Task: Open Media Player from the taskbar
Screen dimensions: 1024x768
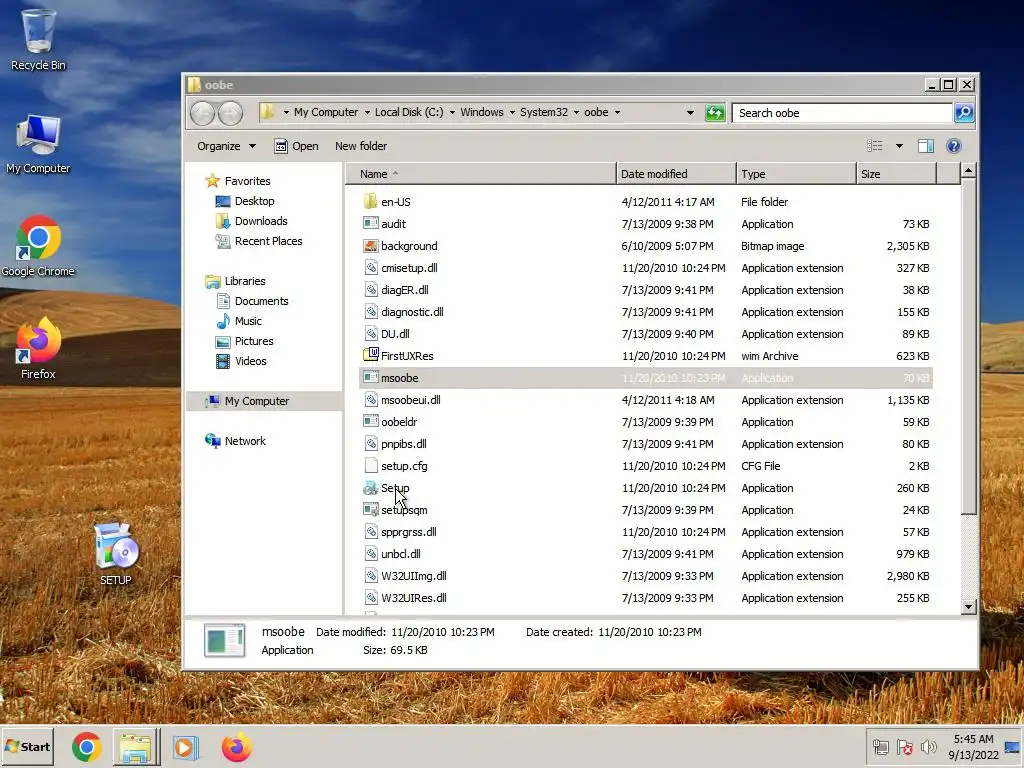Action: tap(185, 747)
